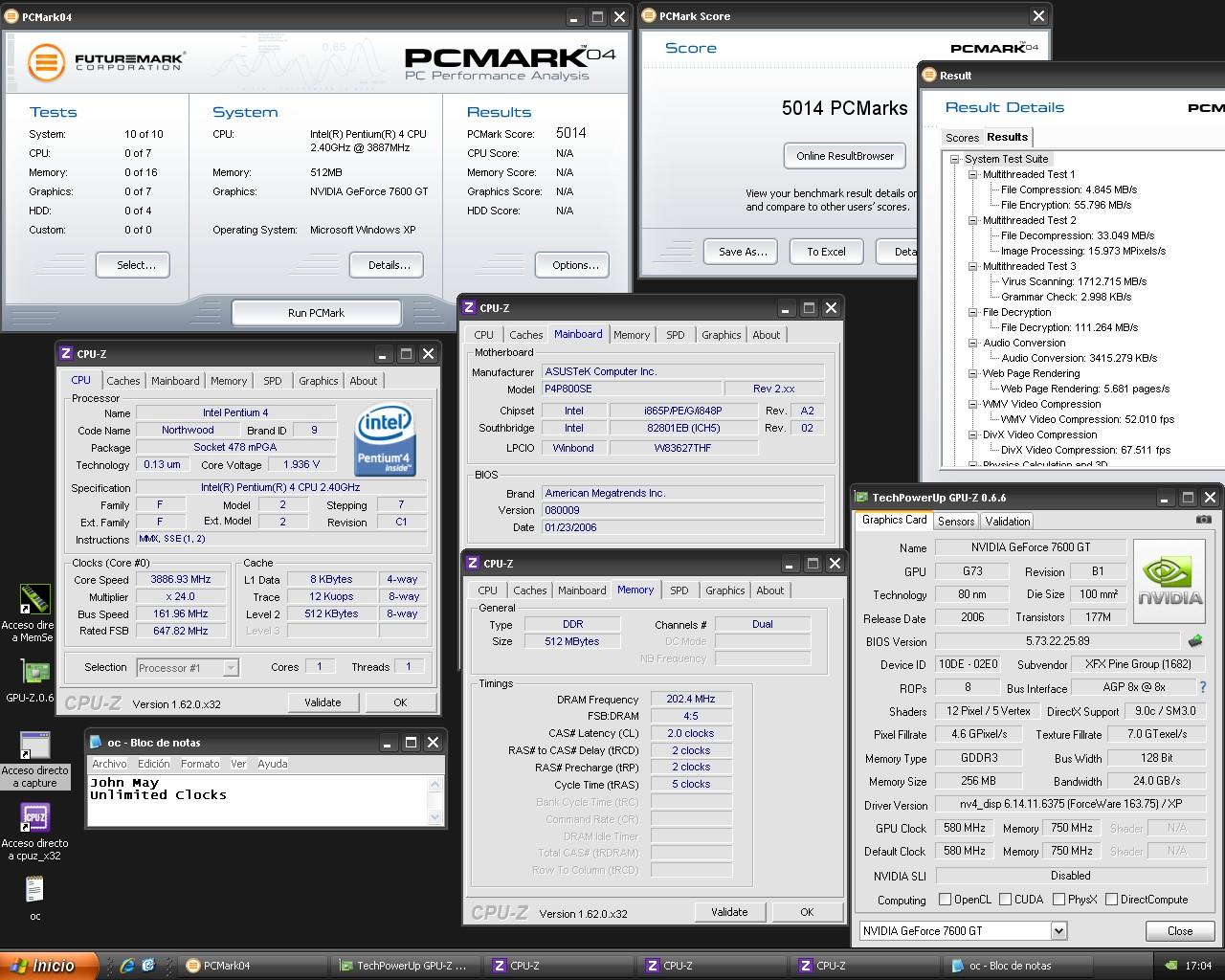1225x980 pixels.
Task: Click the TechPowerUp GPU-Z taskbar button
Action: click(408, 966)
